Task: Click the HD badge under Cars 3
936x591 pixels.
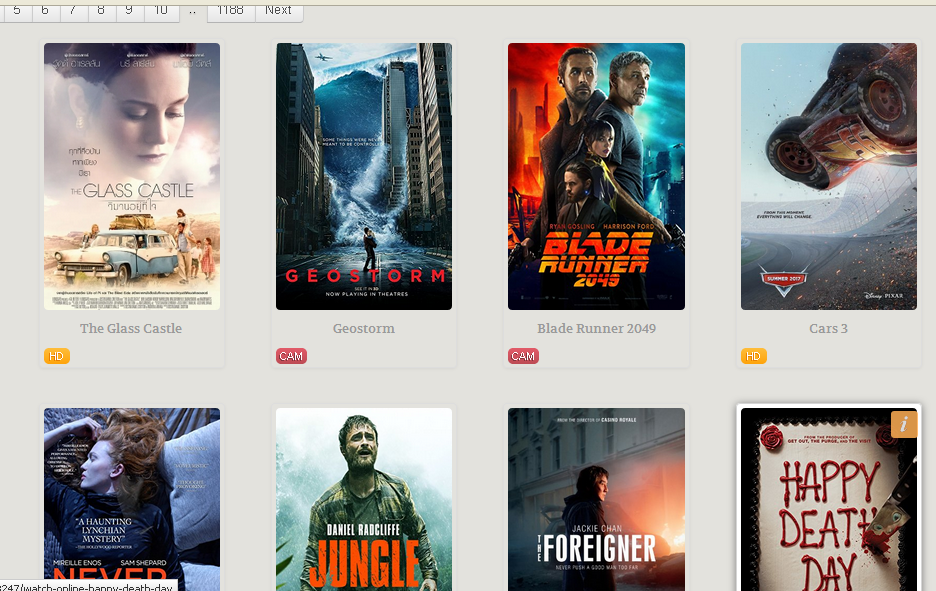Action: pos(754,356)
